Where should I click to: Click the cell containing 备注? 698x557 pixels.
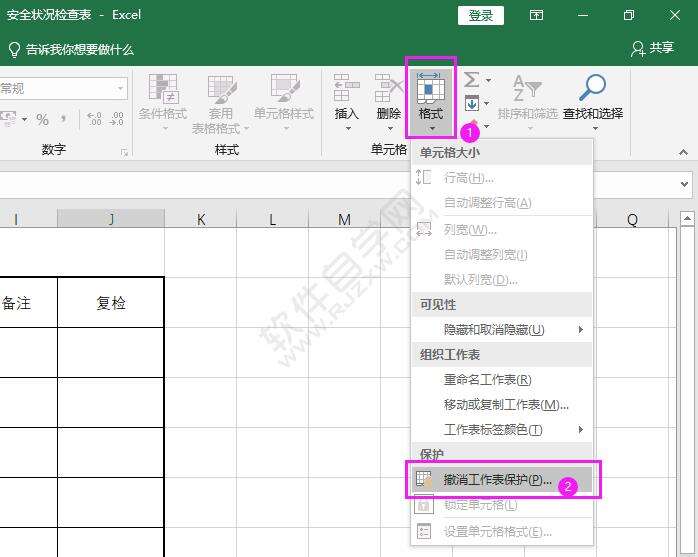[28, 302]
